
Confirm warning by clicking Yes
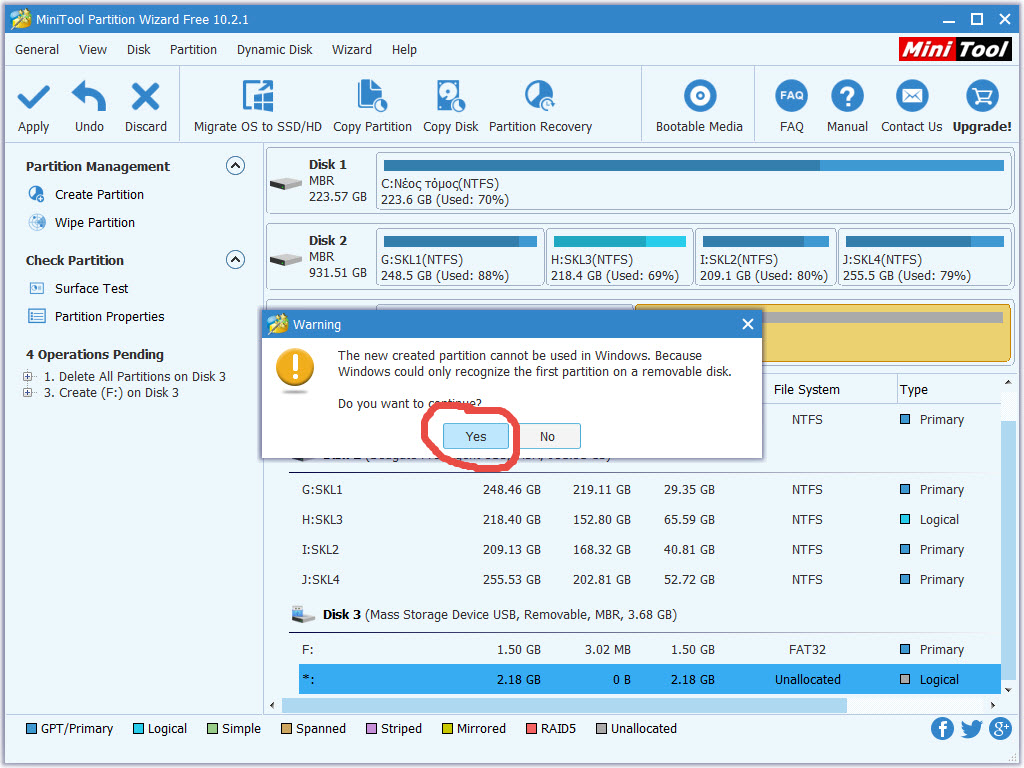click(476, 436)
